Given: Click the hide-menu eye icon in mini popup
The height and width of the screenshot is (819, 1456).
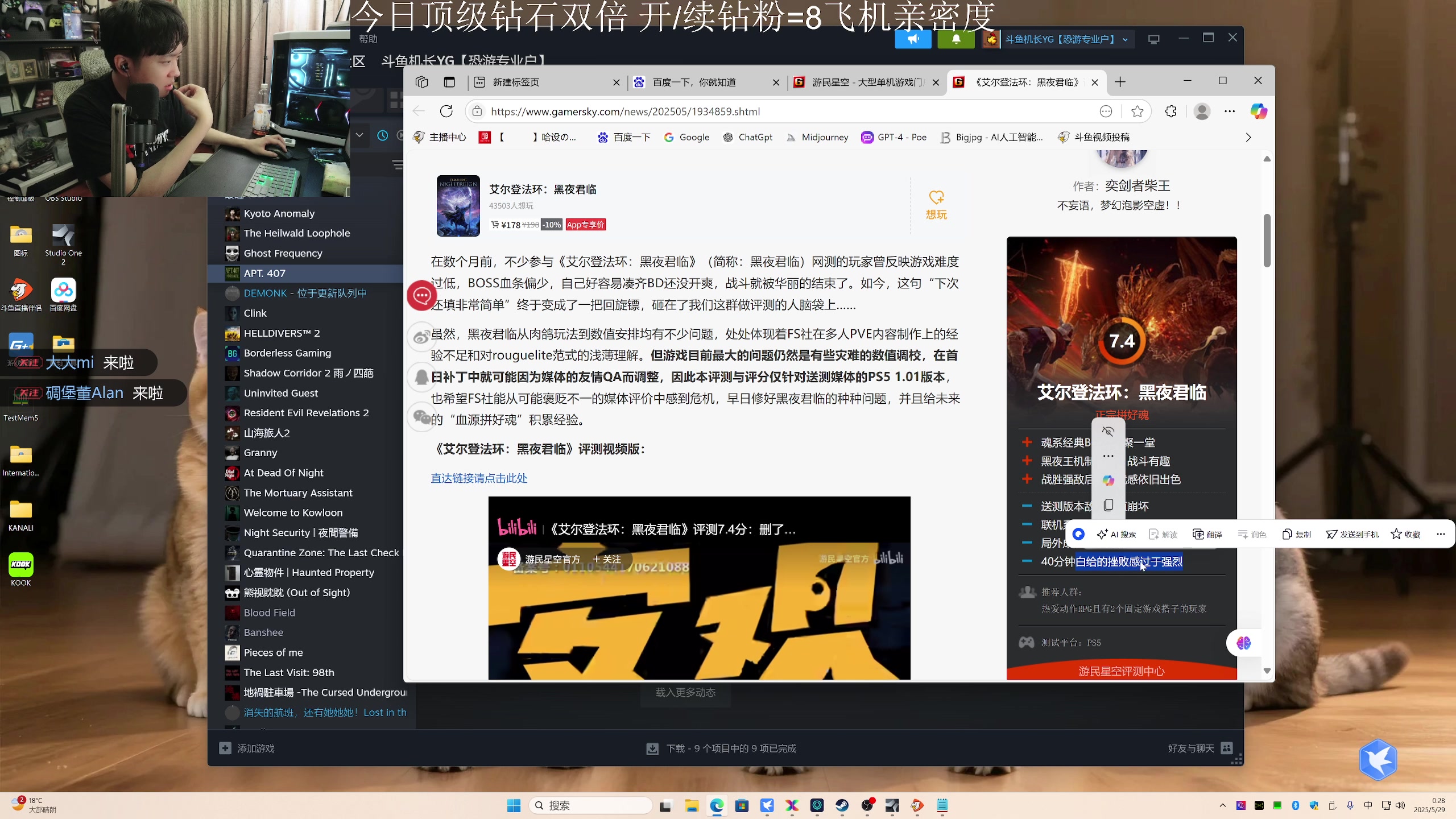Looking at the screenshot, I should coord(1108,431).
